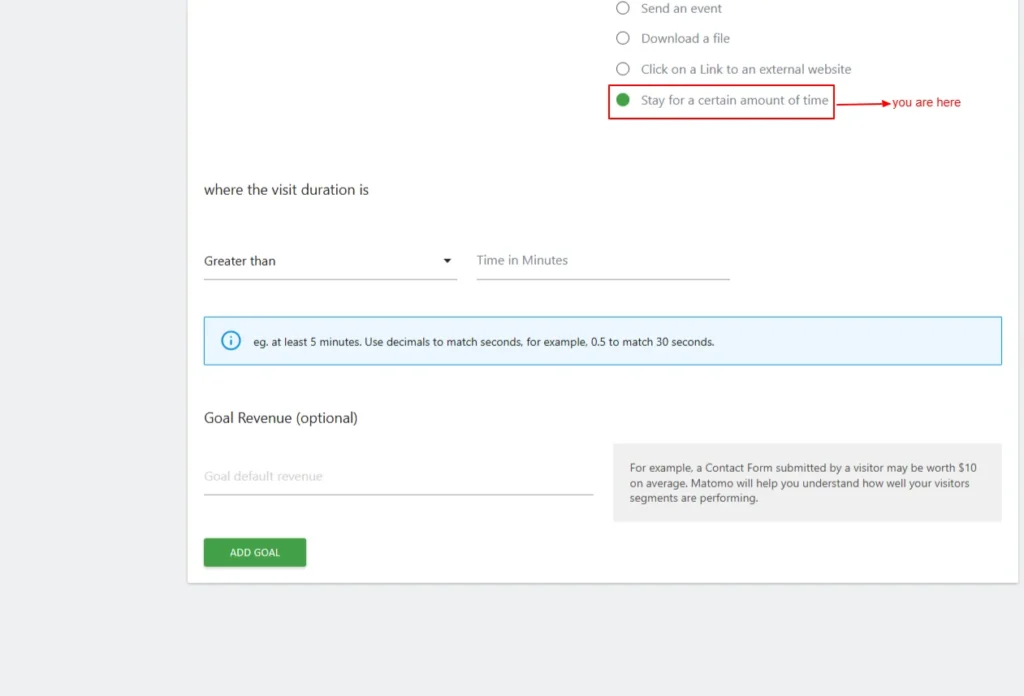Click the dropdown arrow beside "Greater than"
This screenshot has height=696, width=1024.
point(447,261)
